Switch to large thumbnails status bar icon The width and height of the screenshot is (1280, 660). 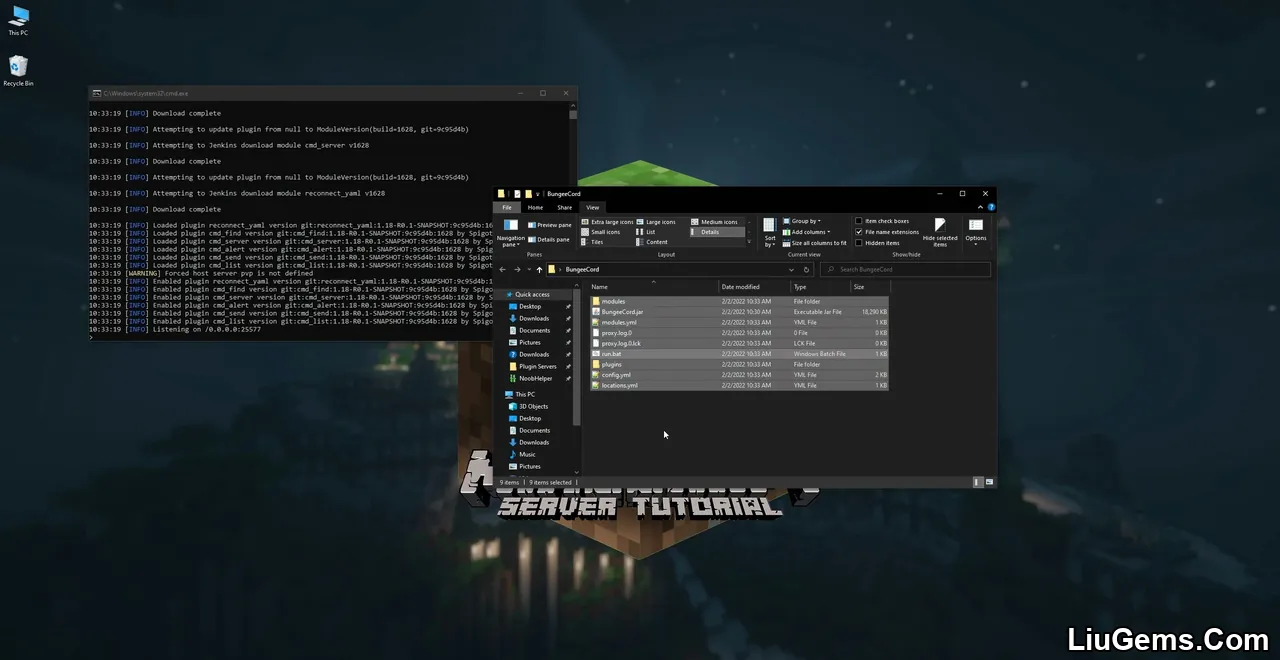[990, 482]
